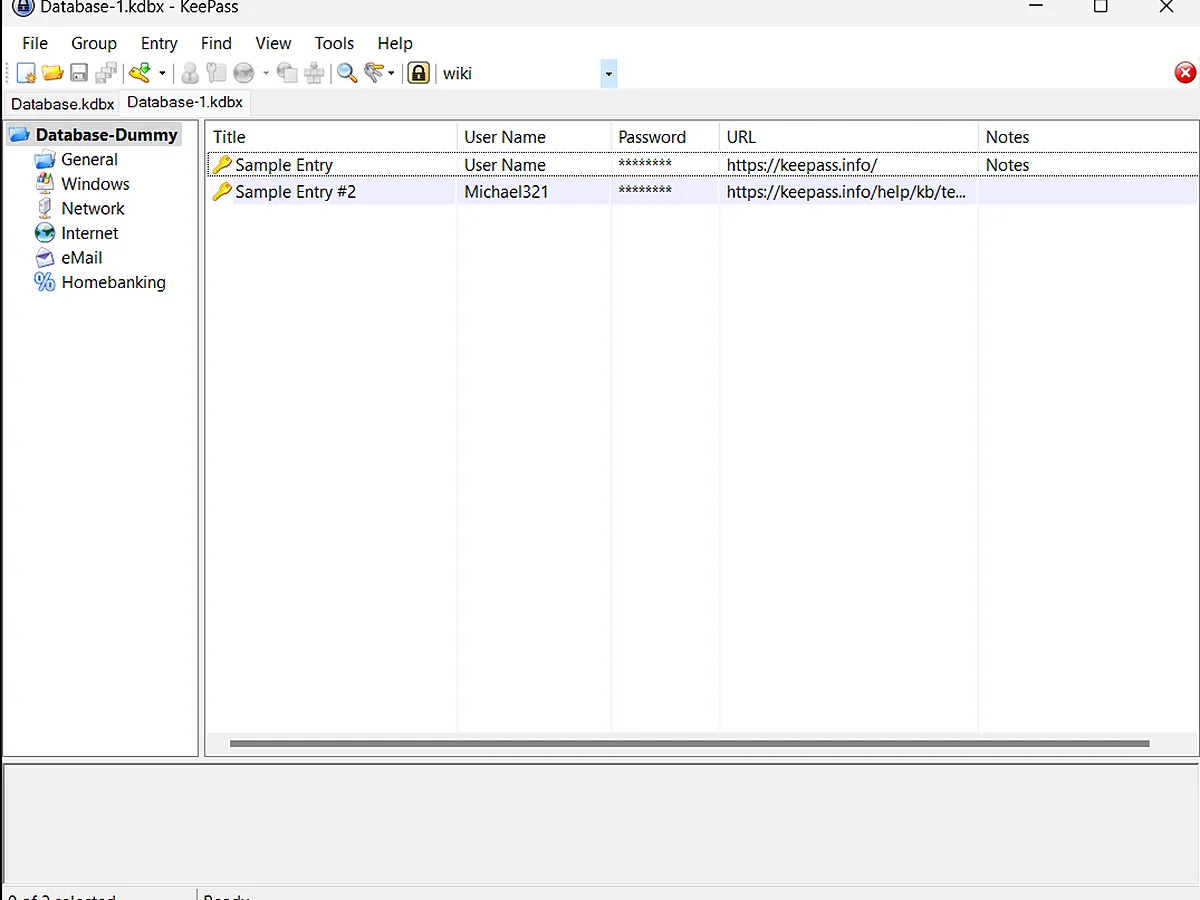Sort by the User Name column header
The width and height of the screenshot is (1200, 900).
pyautogui.click(x=534, y=137)
